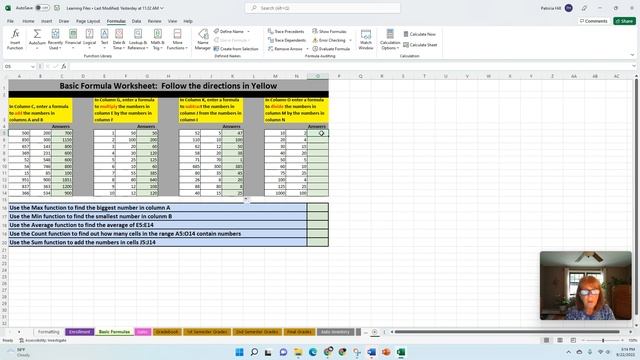Open the Name Manager
Screen dimensions: 640x360
pos(203,39)
